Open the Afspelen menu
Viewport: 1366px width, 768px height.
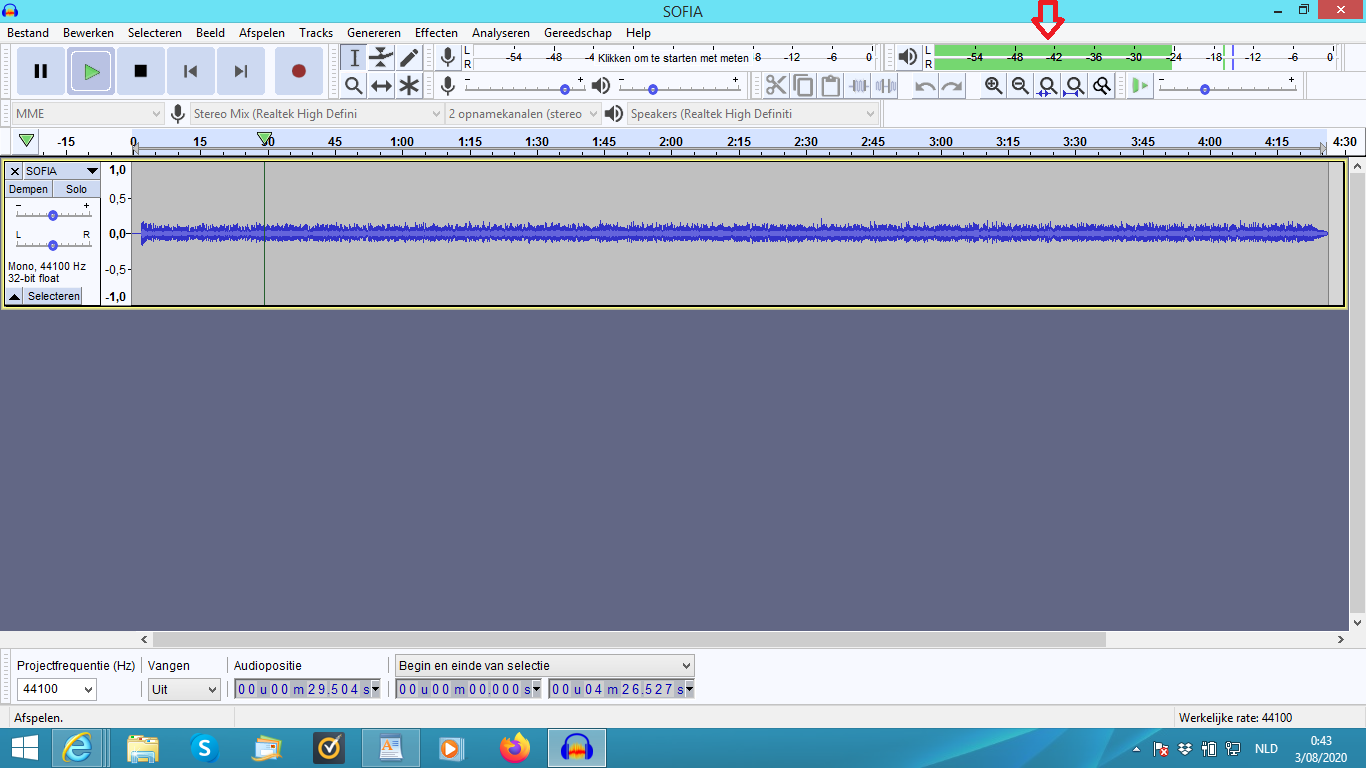click(262, 33)
